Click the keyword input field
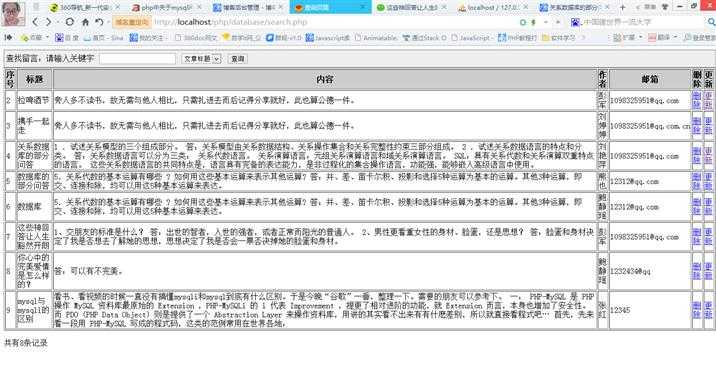The width and height of the screenshot is (716, 381). 137,58
